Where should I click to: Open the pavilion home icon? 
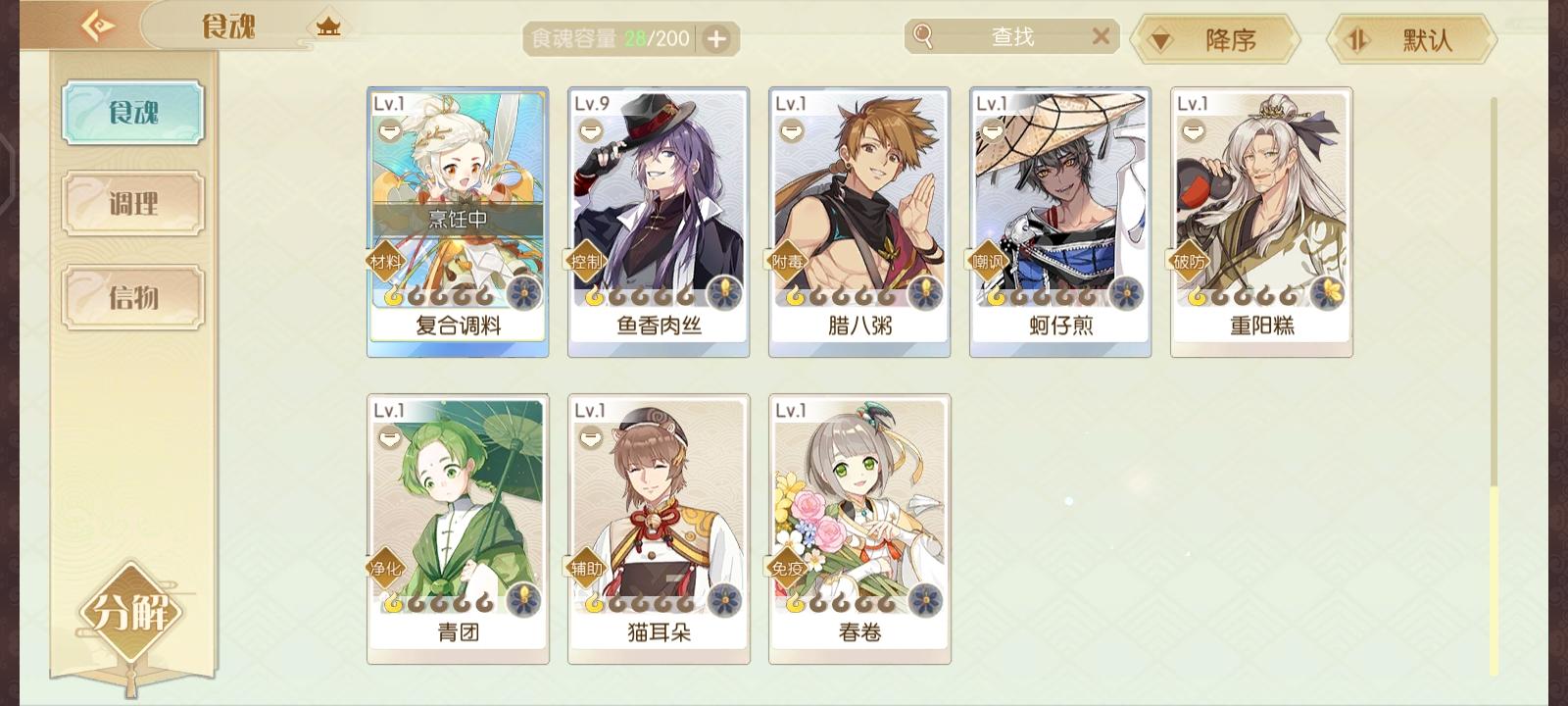click(x=328, y=27)
